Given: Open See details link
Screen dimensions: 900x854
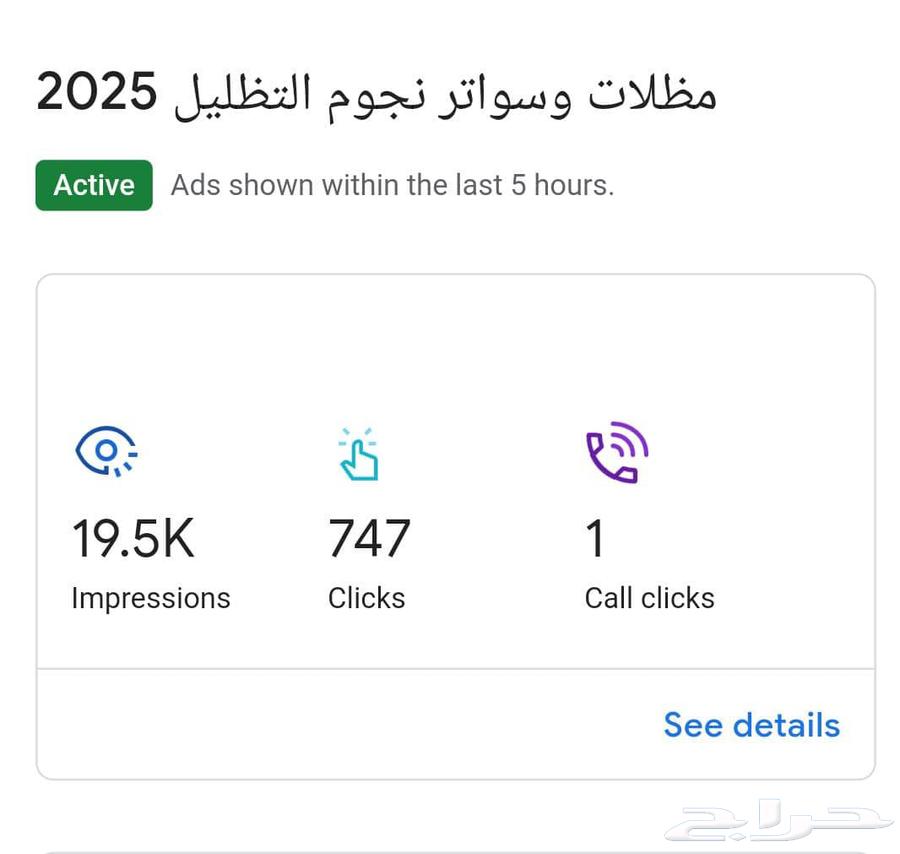Looking at the screenshot, I should pyautogui.click(x=751, y=725).
